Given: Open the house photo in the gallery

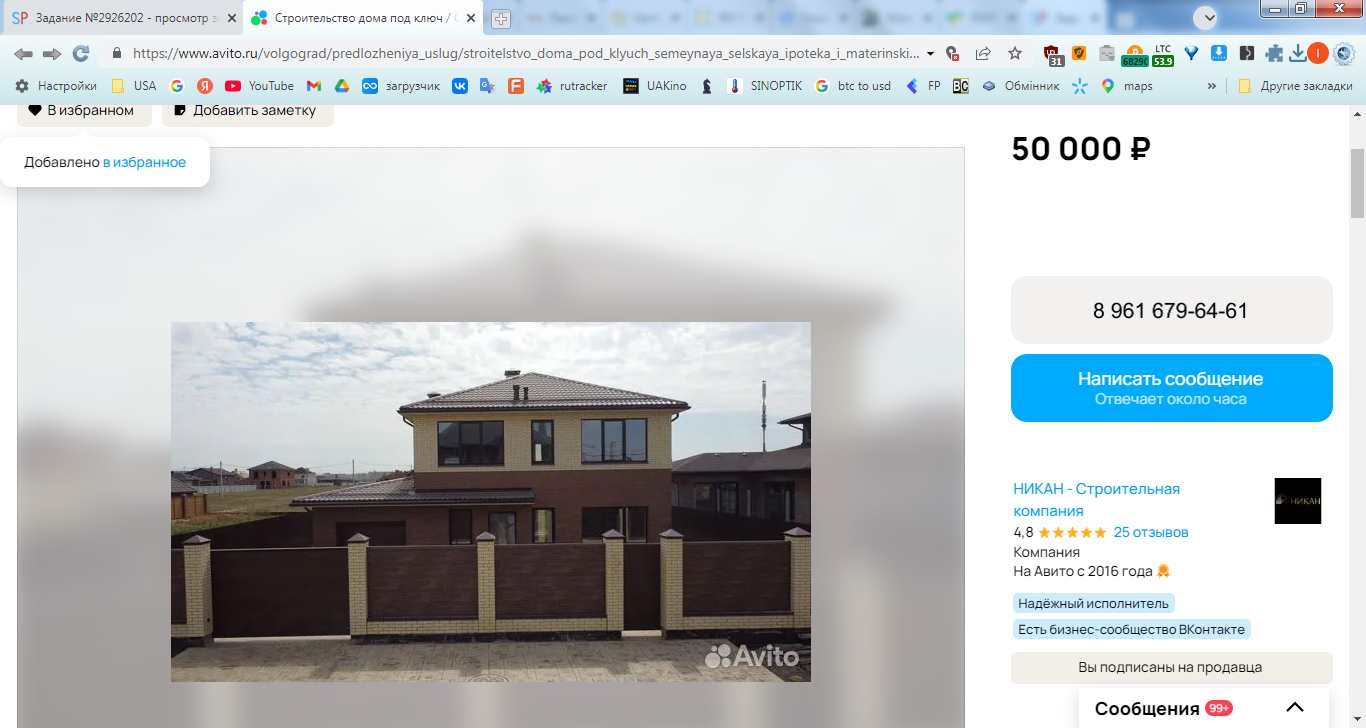Looking at the screenshot, I should (x=491, y=502).
